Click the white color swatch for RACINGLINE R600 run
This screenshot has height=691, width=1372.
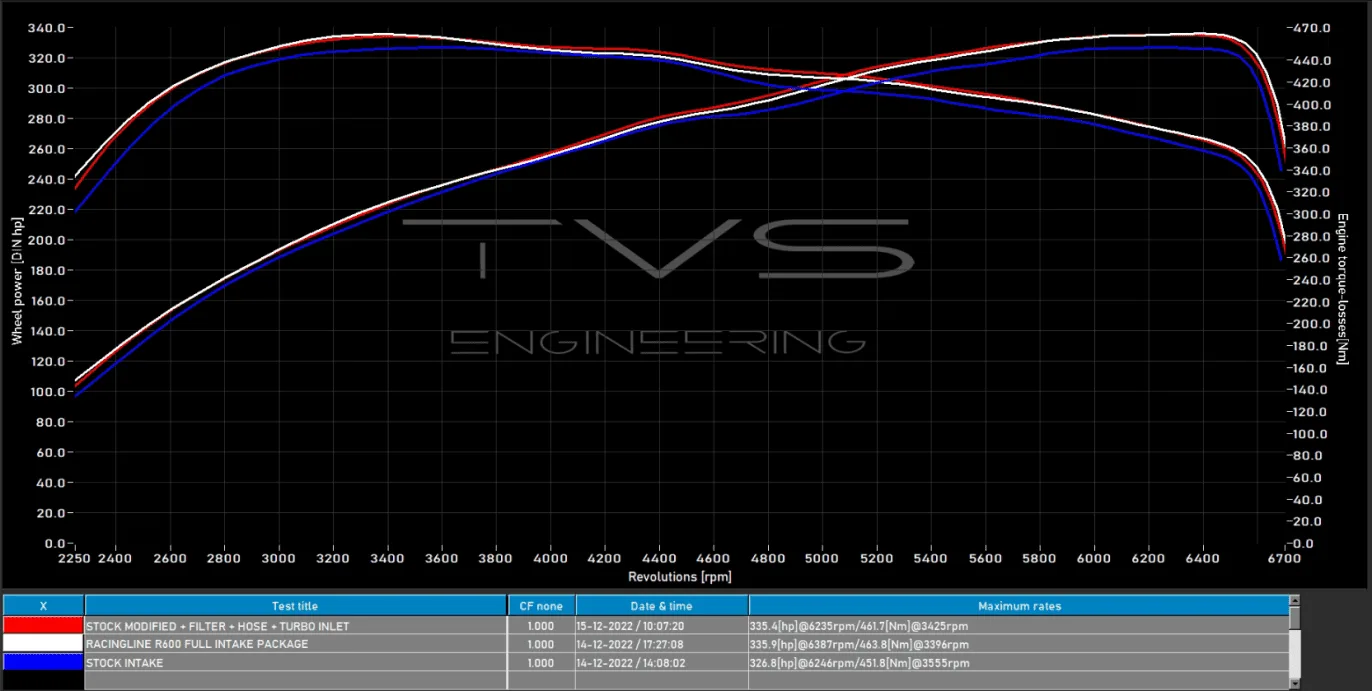pos(43,644)
